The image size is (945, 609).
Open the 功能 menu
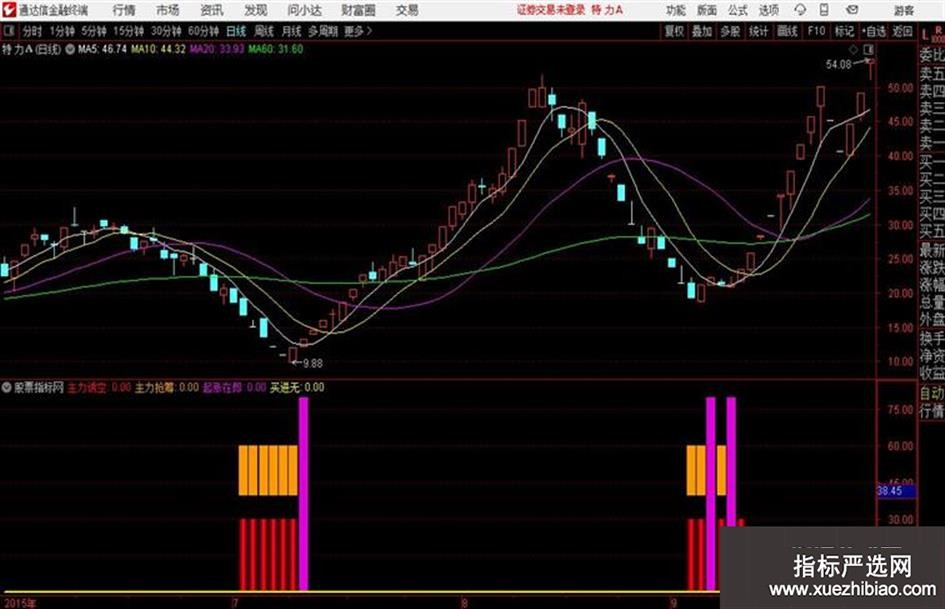(676, 10)
